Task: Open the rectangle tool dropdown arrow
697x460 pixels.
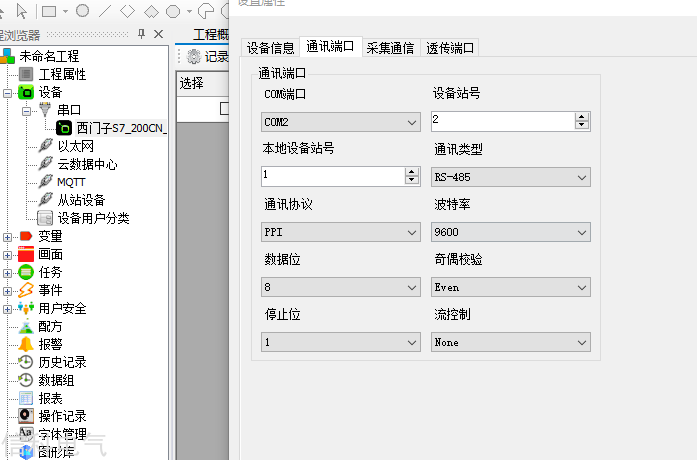Action: 65,12
